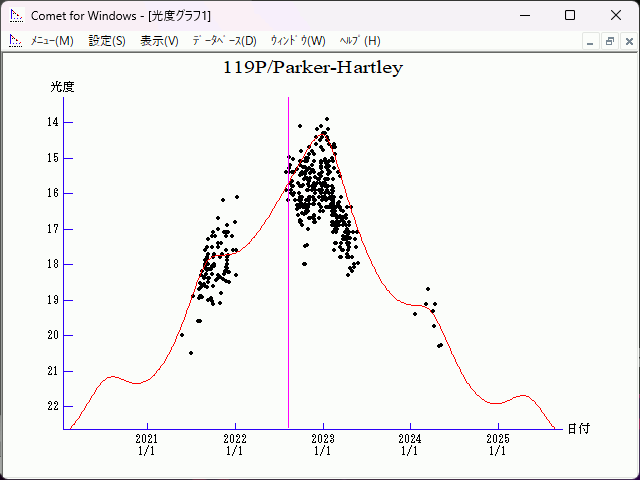Screen dimensions: 640x480
Task: Click the 光度 magnitude axis label
Action: (63, 87)
